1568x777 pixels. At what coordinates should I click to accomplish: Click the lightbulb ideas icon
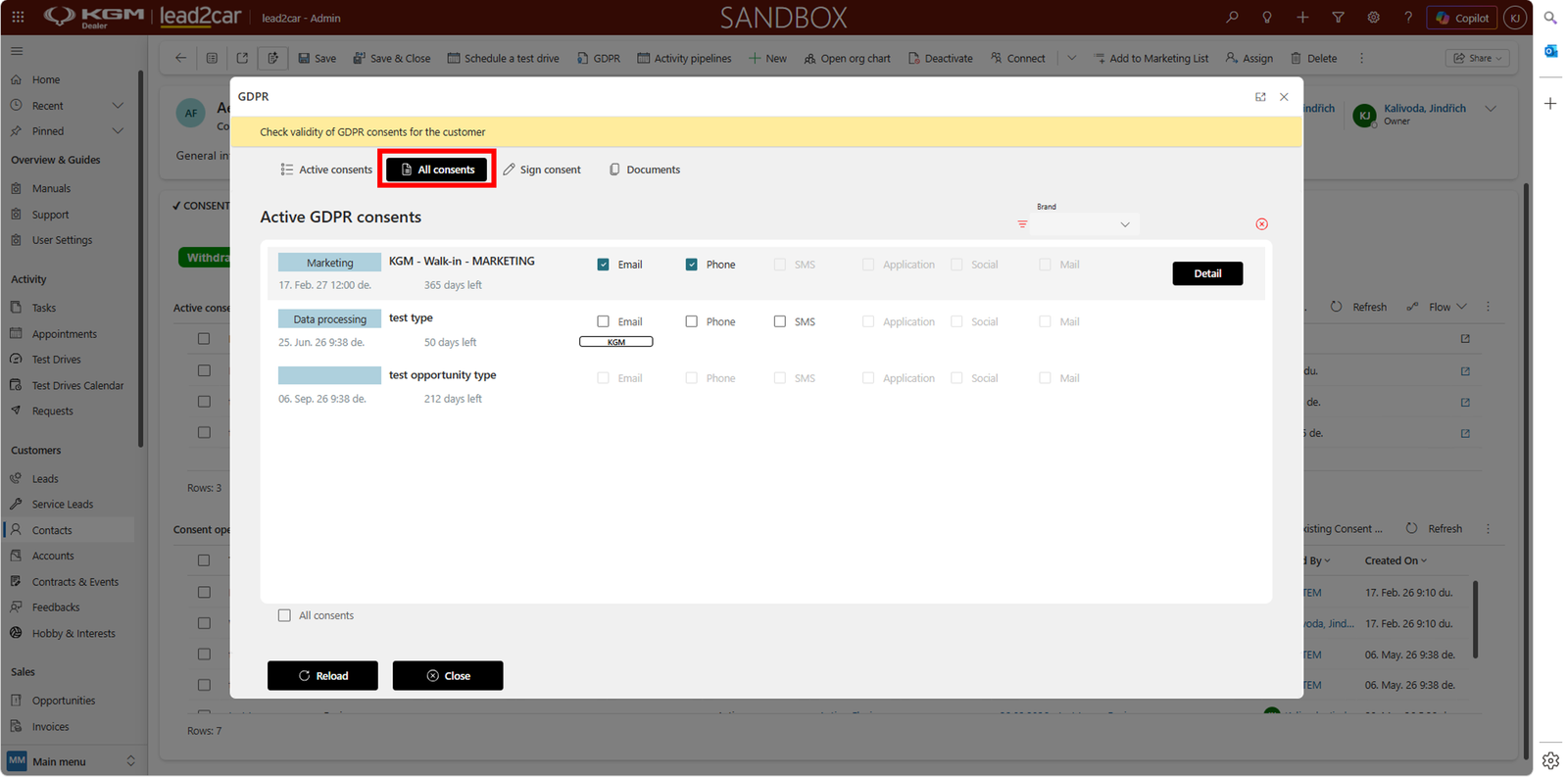[1267, 18]
